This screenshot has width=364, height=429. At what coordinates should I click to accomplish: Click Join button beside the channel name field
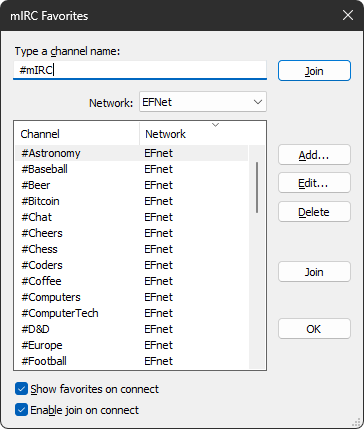(x=314, y=71)
